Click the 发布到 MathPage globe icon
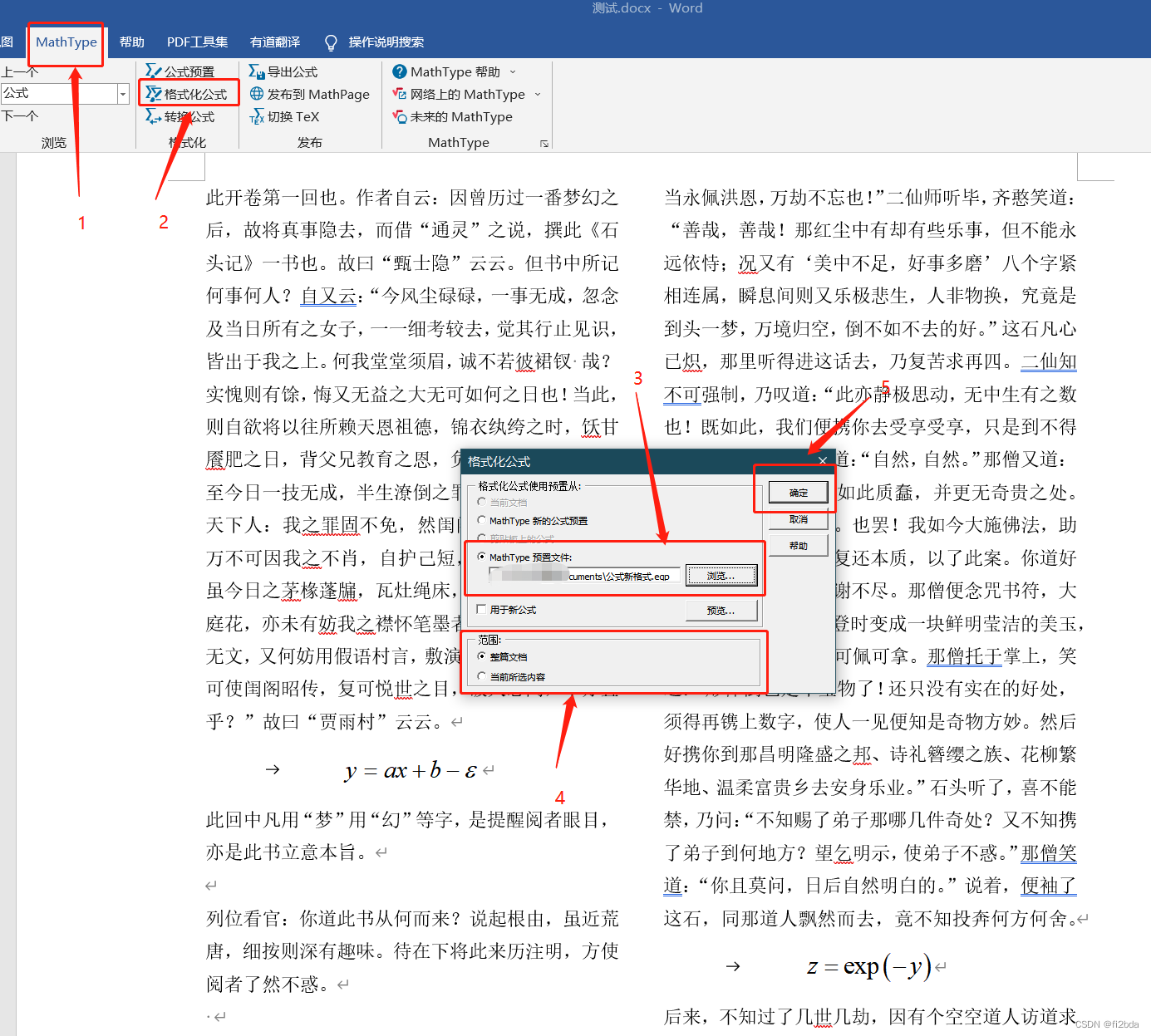1151x1036 pixels. [257, 94]
